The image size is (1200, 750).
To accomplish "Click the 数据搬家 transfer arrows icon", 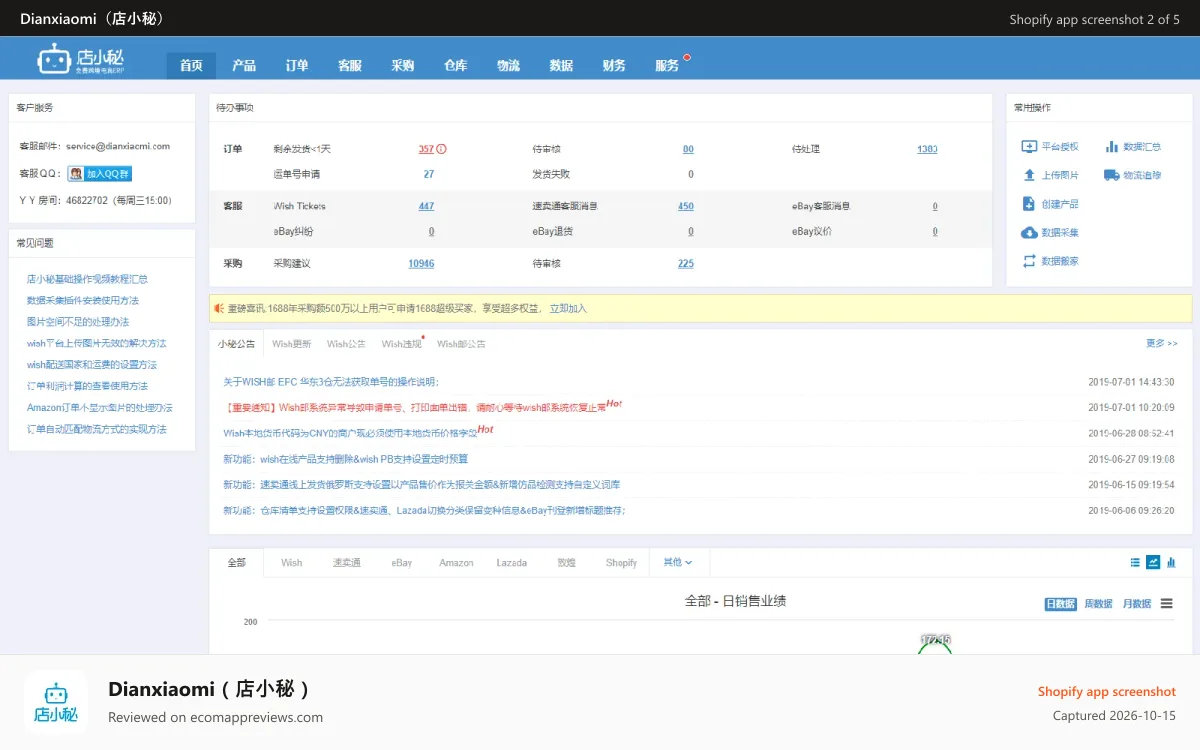I will point(1029,261).
